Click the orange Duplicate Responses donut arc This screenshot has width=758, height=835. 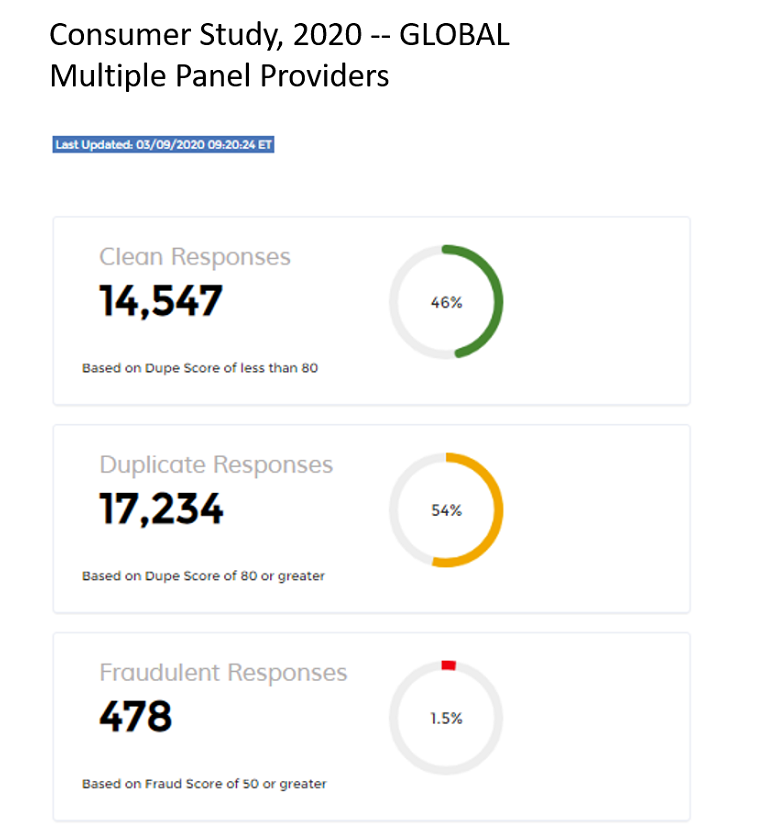tap(496, 510)
